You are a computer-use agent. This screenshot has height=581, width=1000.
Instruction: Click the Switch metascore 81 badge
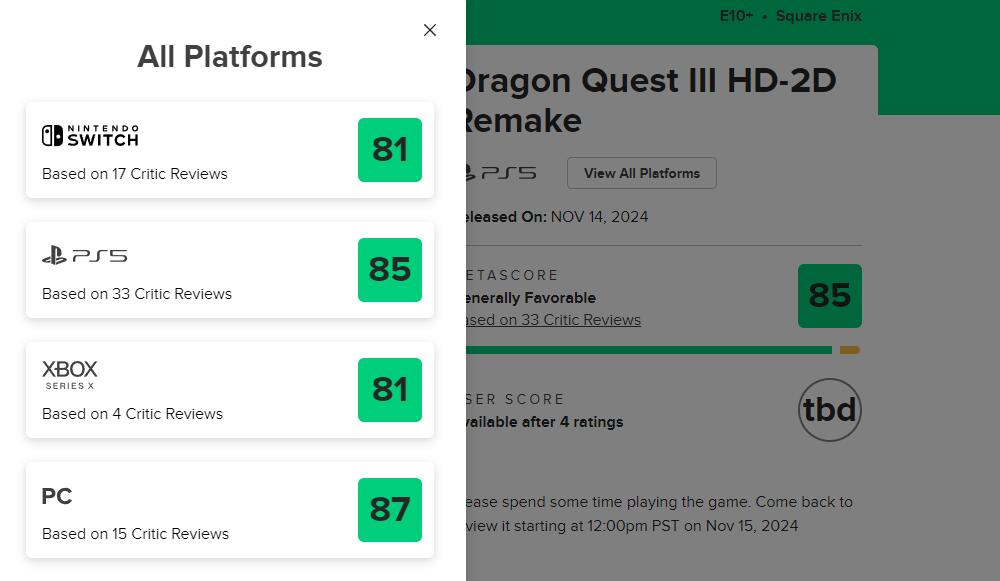click(x=390, y=150)
